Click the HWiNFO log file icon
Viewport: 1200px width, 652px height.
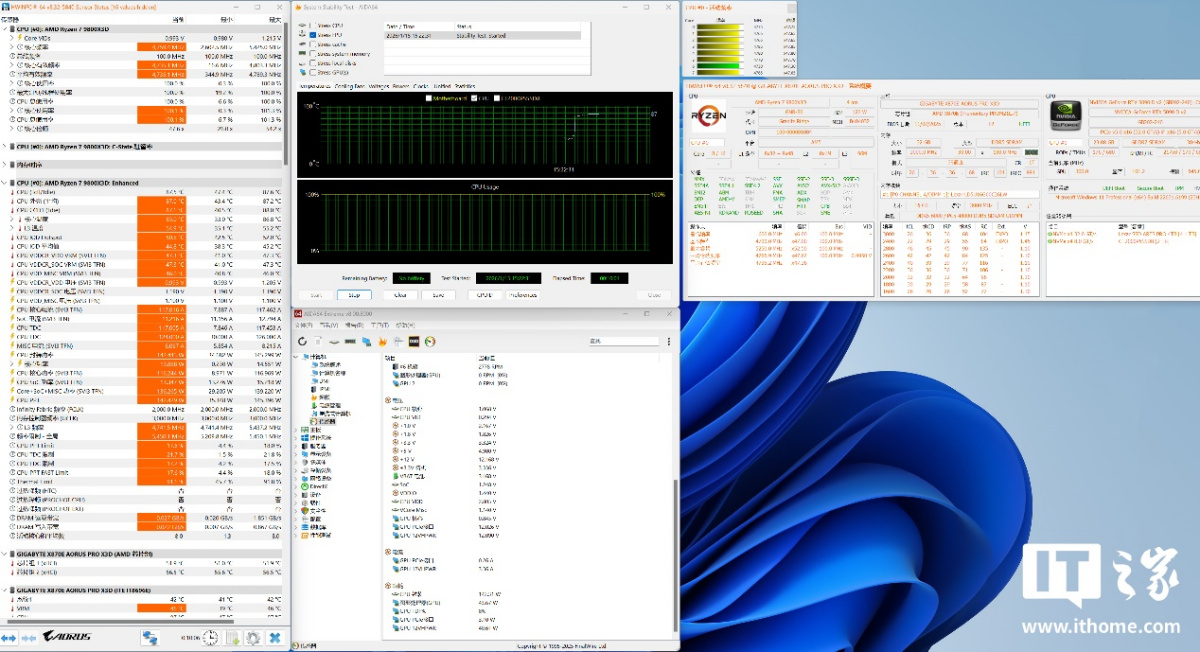pyautogui.click(x=231, y=637)
